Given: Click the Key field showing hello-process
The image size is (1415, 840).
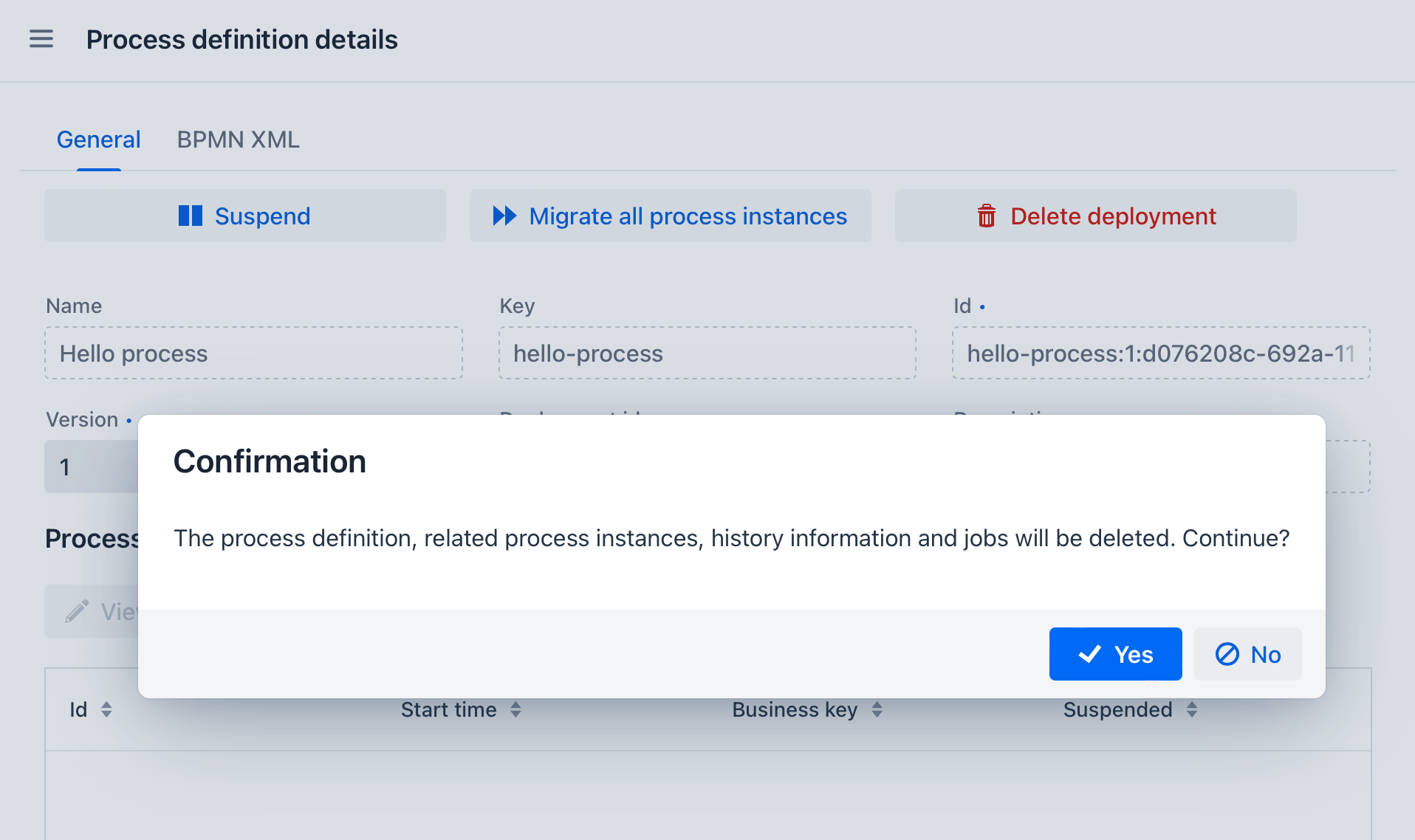Looking at the screenshot, I should [x=707, y=354].
